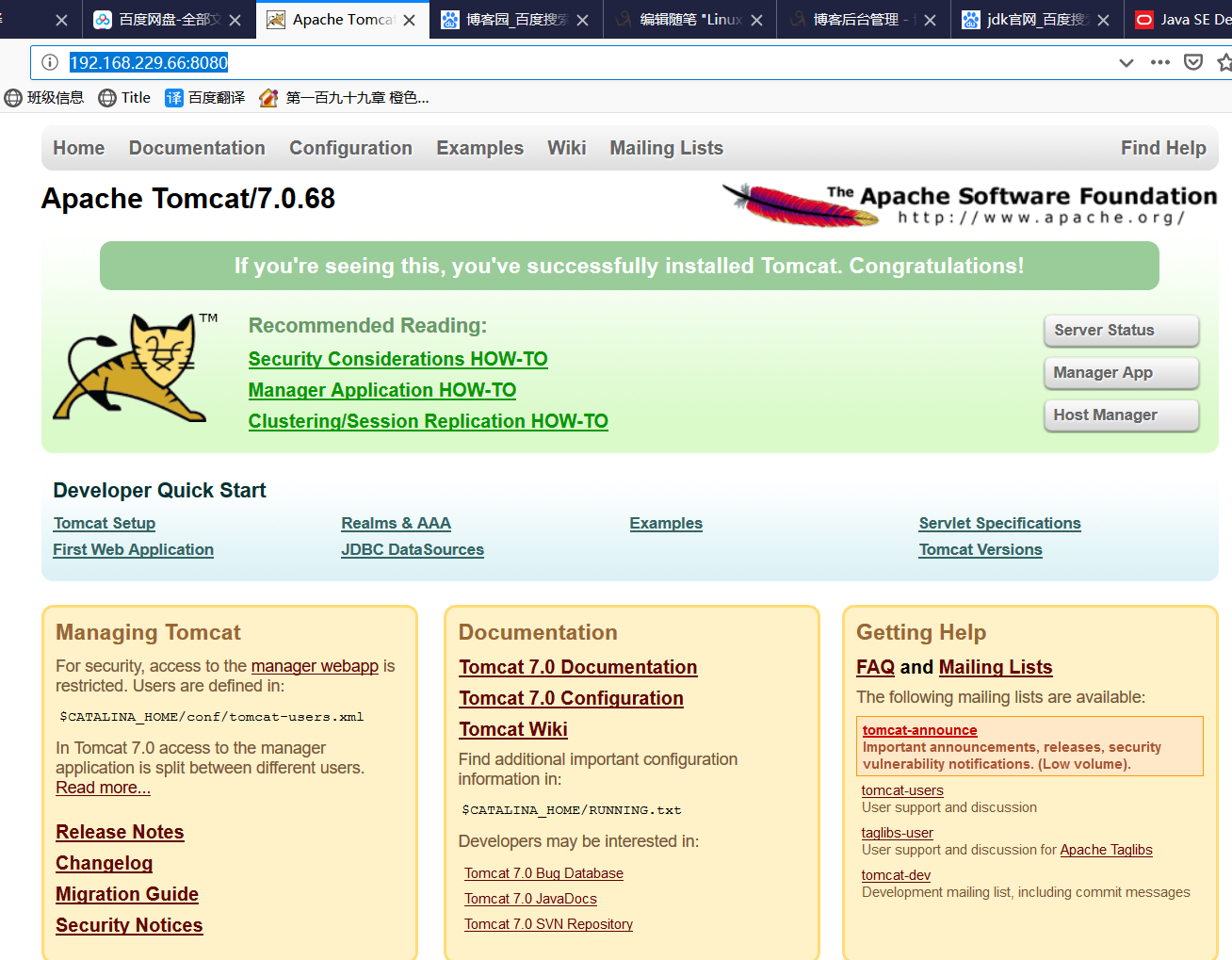Open the Tomcat Versions link
This screenshot has height=960, width=1232.
pyautogui.click(x=981, y=549)
